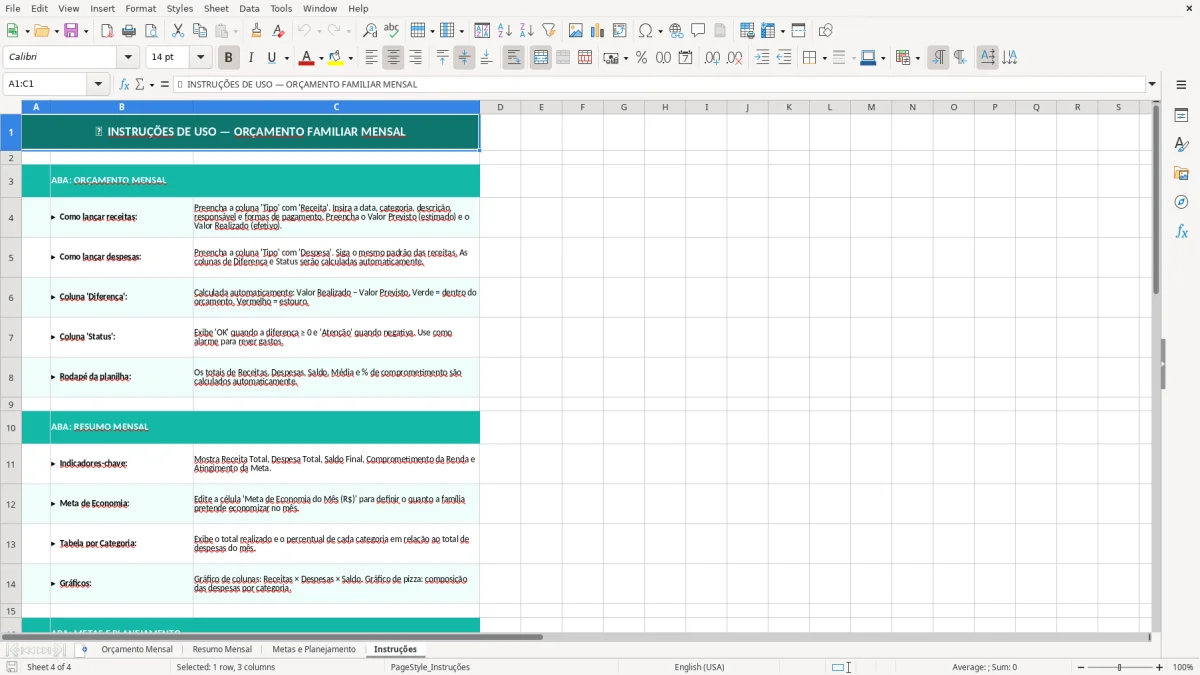Open the Sidebar Navigator compass icon
The height and width of the screenshot is (675, 1200).
tap(1181, 202)
